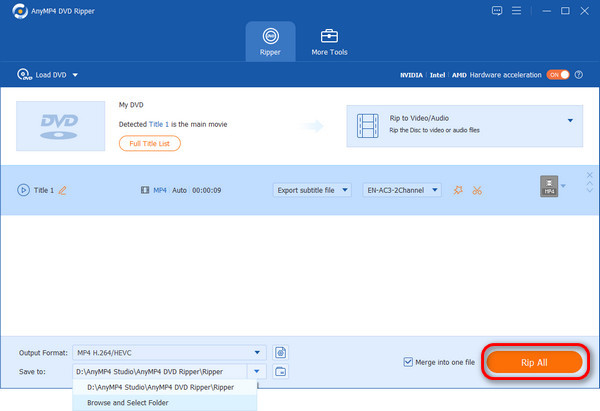Open the hamburger menu icon

pos(520,11)
